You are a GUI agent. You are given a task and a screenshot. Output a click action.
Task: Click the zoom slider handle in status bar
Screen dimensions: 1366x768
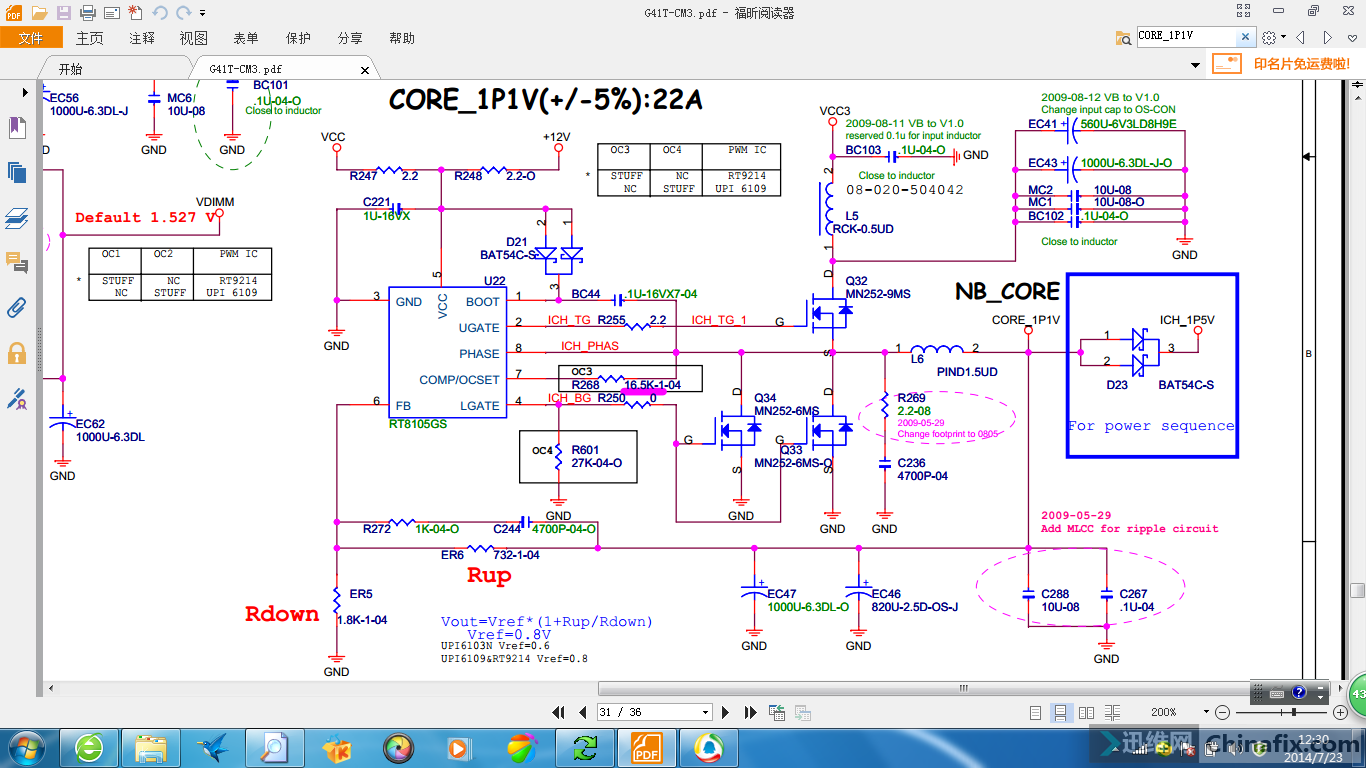[1295, 712]
